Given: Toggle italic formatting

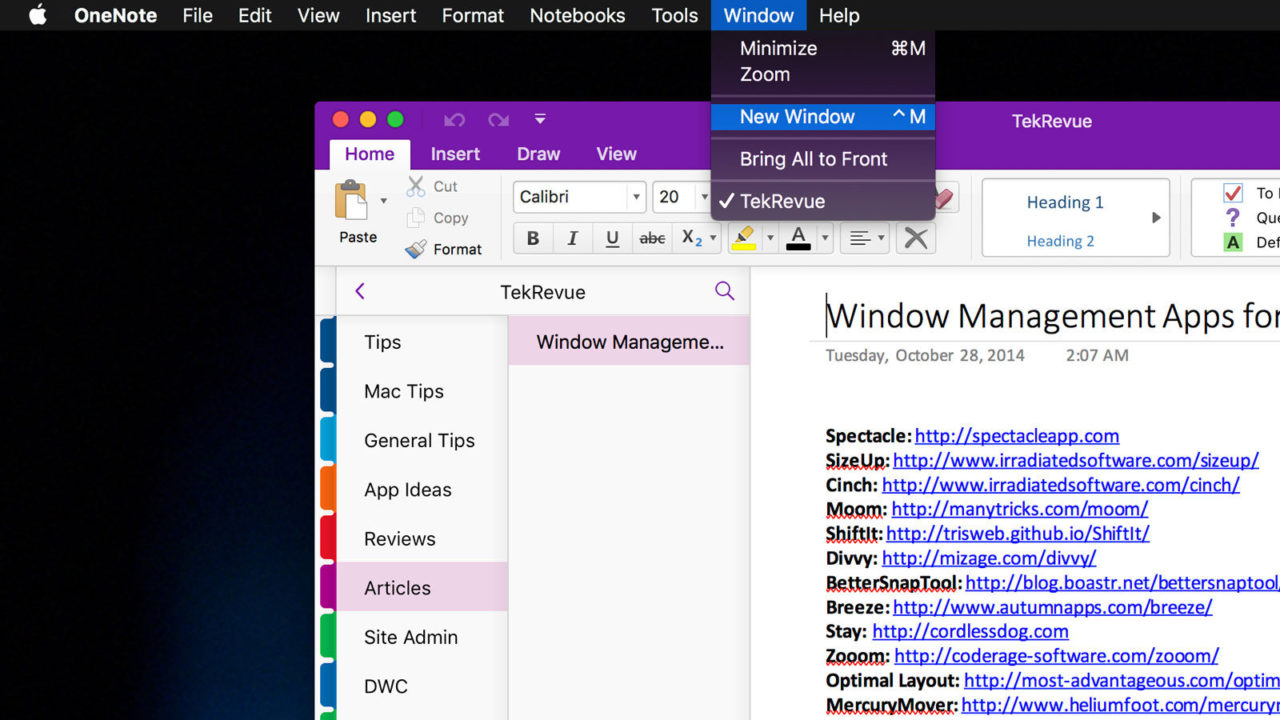Looking at the screenshot, I should pyautogui.click(x=572, y=238).
